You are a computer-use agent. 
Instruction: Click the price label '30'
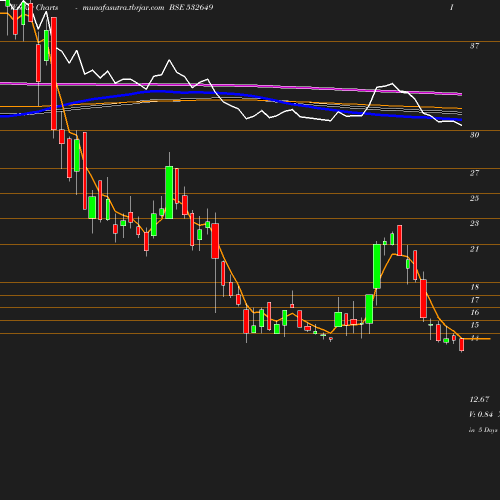[474, 135]
